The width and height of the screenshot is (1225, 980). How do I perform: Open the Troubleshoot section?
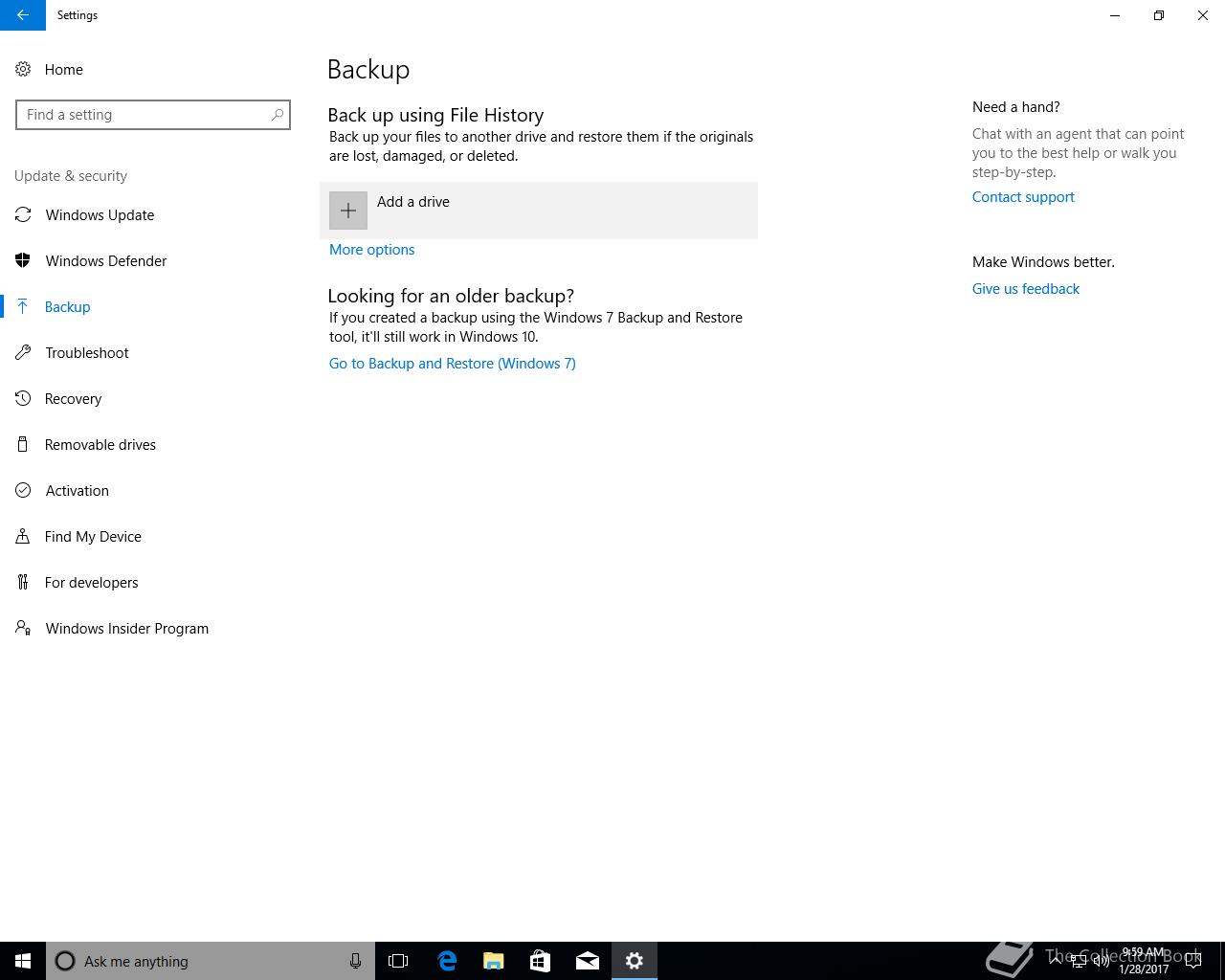(x=87, y=353)
